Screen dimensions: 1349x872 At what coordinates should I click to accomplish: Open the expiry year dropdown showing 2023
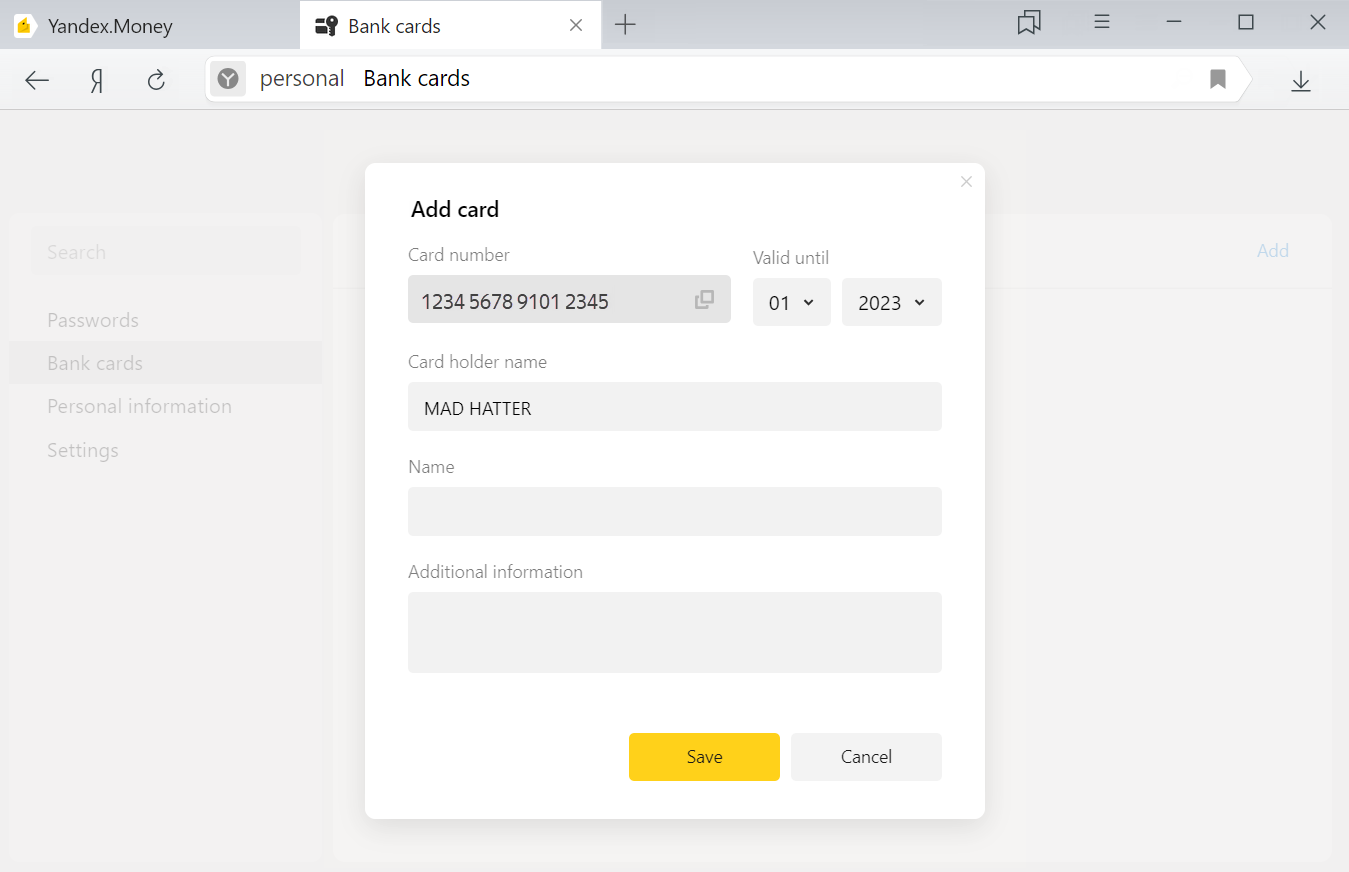point(892,302)
